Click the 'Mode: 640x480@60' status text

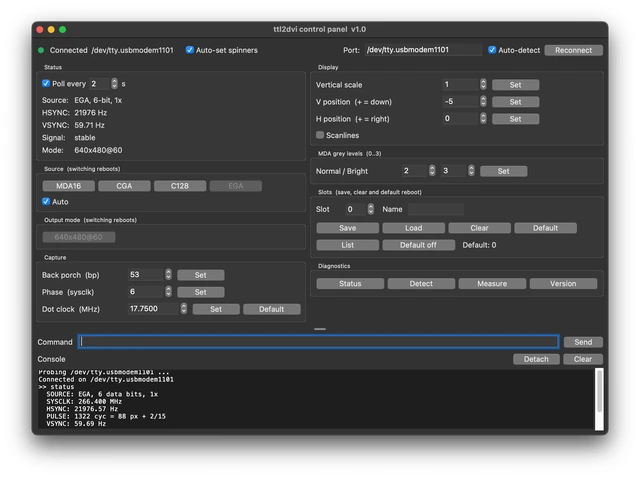click(82, 150)
